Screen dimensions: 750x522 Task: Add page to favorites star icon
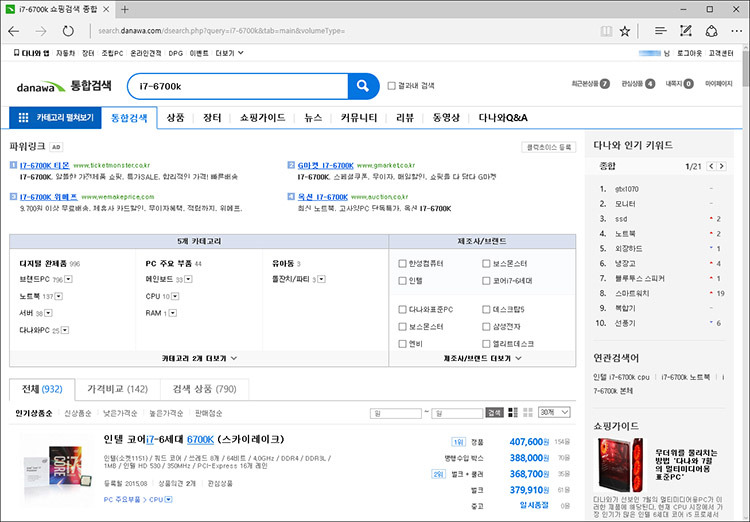tap(625, 31)
